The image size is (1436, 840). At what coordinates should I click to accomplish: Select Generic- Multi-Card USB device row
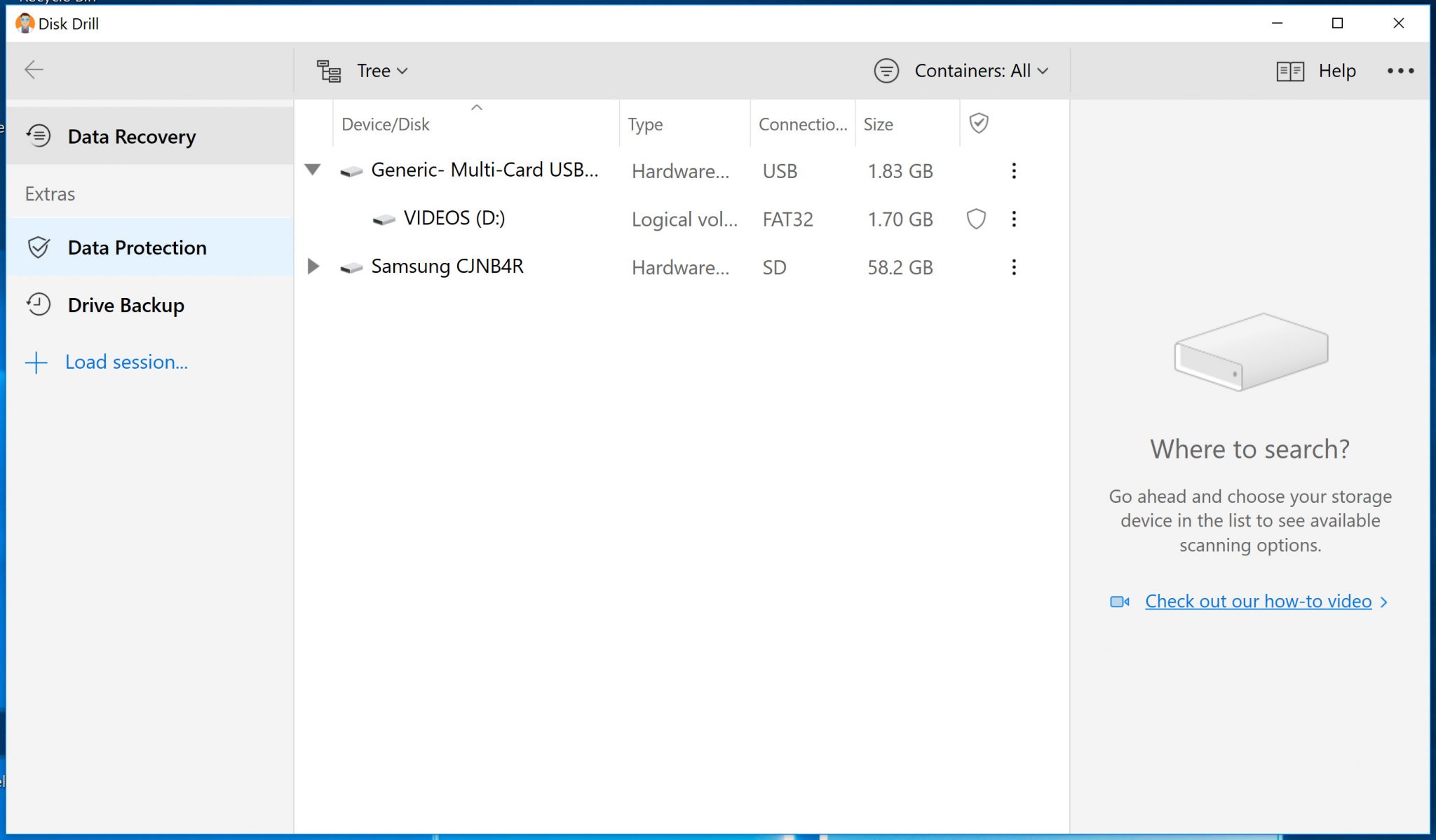(x=682, y=170)
